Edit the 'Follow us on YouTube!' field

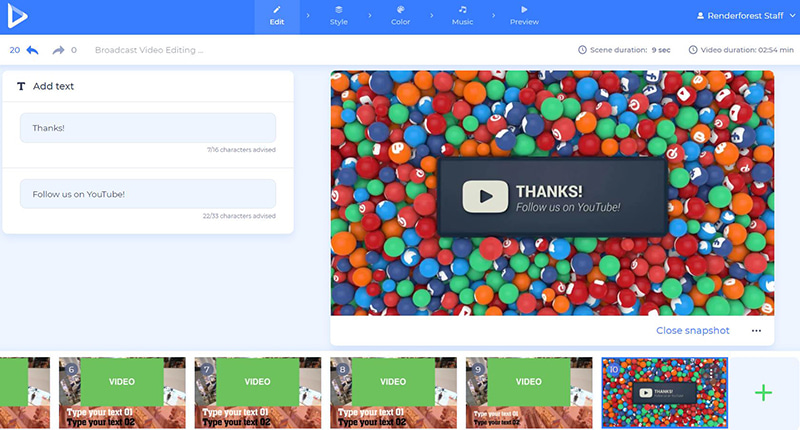tap(148, 194)
